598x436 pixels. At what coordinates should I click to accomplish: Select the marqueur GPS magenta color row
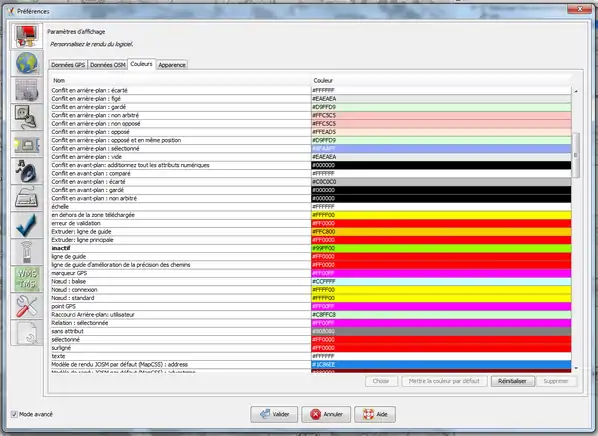tap(311, 273)
